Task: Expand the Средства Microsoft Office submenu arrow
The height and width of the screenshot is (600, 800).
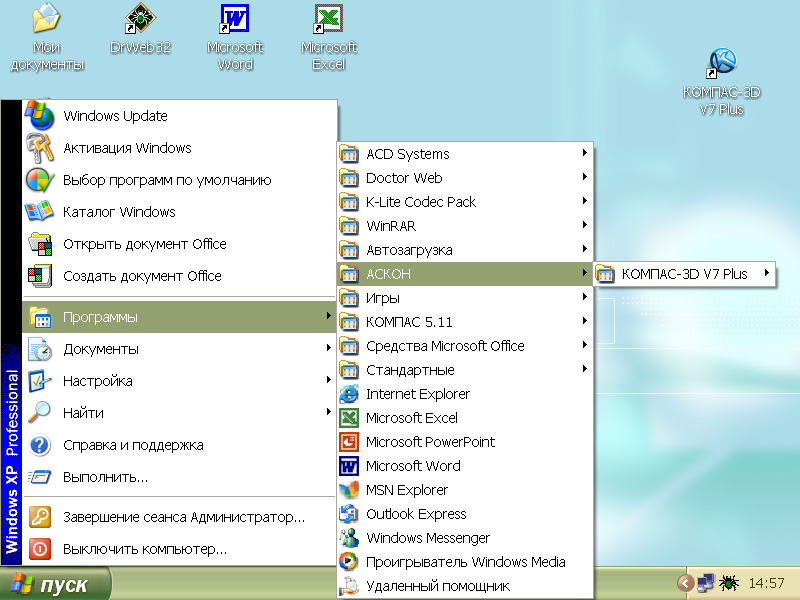Action: coord(585,344)
